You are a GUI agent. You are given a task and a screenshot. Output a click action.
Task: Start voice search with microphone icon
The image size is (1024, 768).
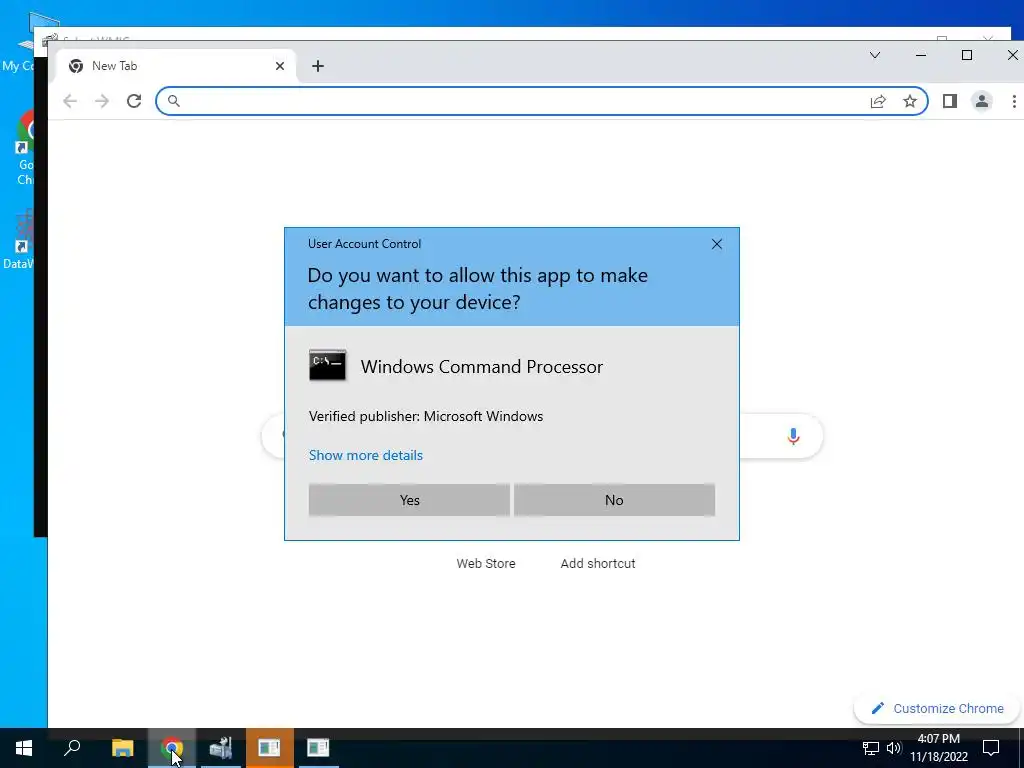(793, 436)
